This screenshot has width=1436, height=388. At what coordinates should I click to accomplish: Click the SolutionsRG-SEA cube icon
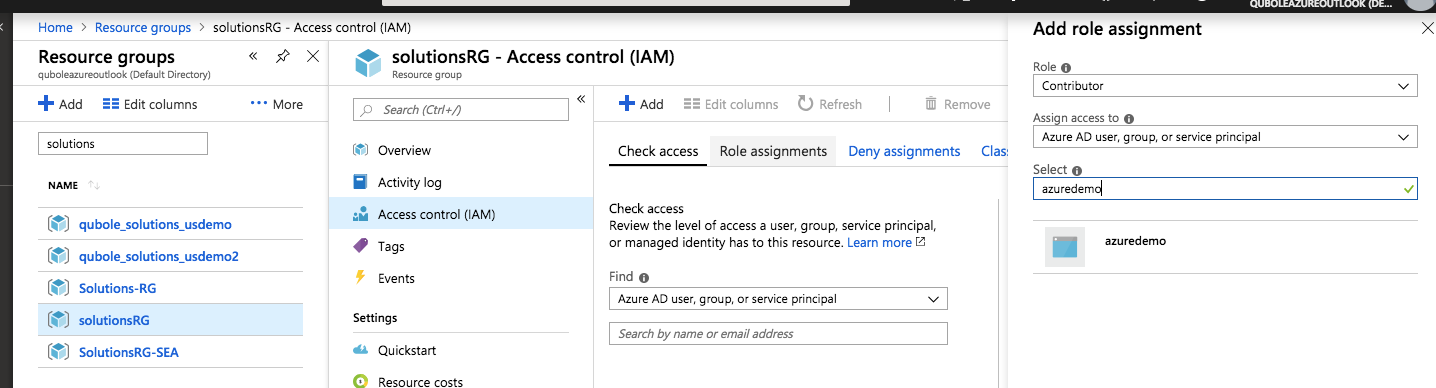[x=58, y=352]
